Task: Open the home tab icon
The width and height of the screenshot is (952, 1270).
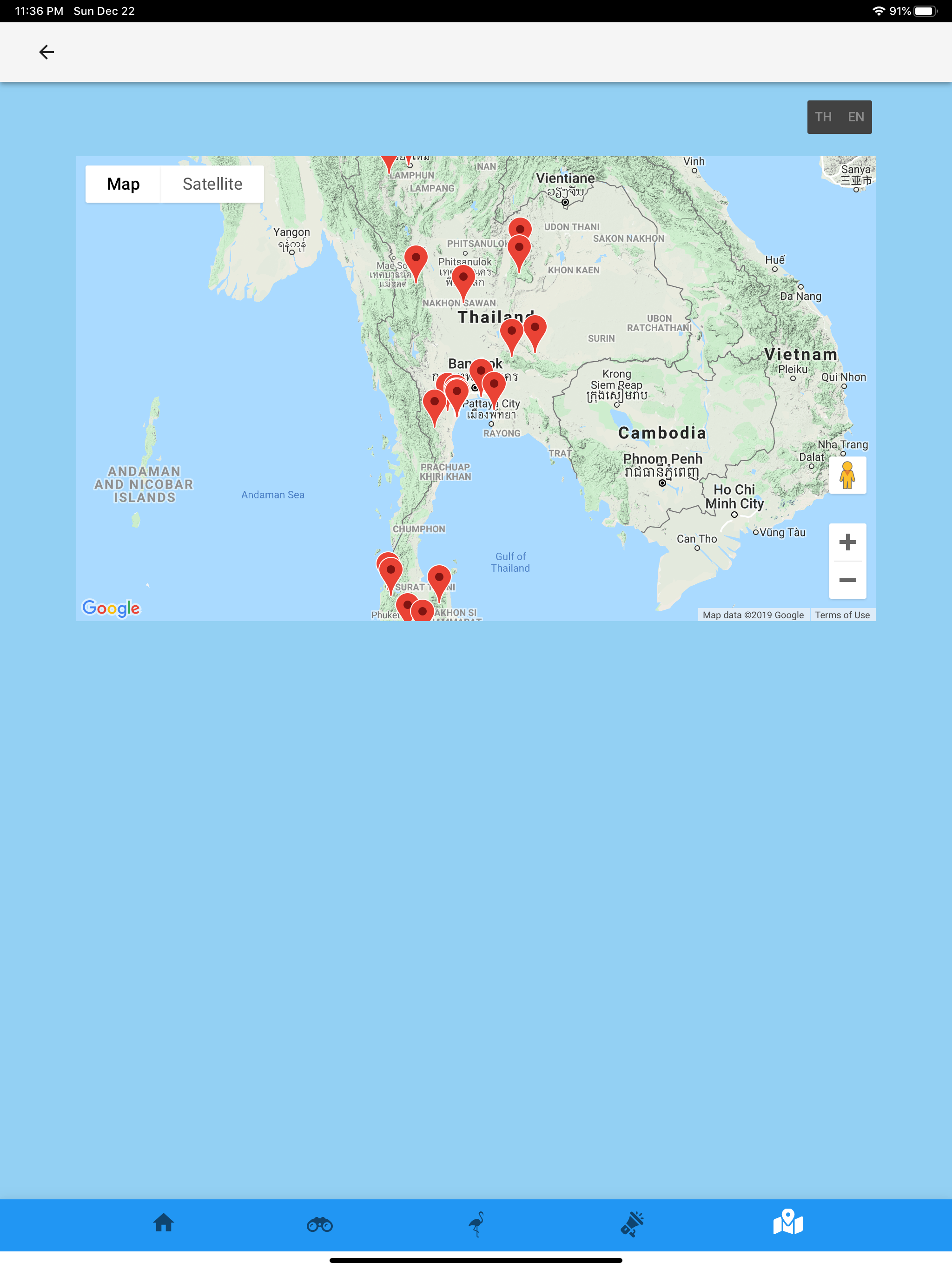Action: point(164,1223)
